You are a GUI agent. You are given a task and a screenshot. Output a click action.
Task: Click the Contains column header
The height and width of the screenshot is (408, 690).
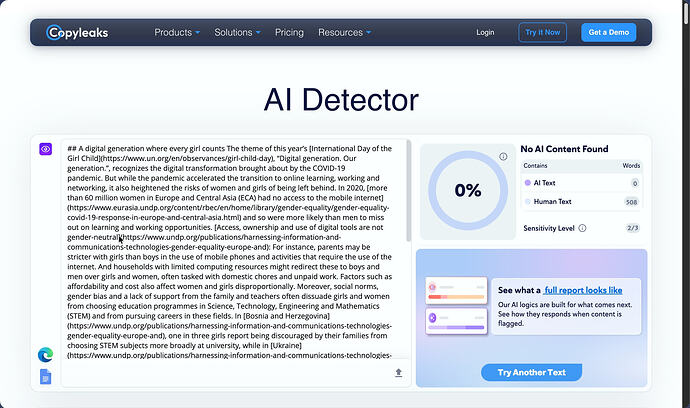(535, 165)
